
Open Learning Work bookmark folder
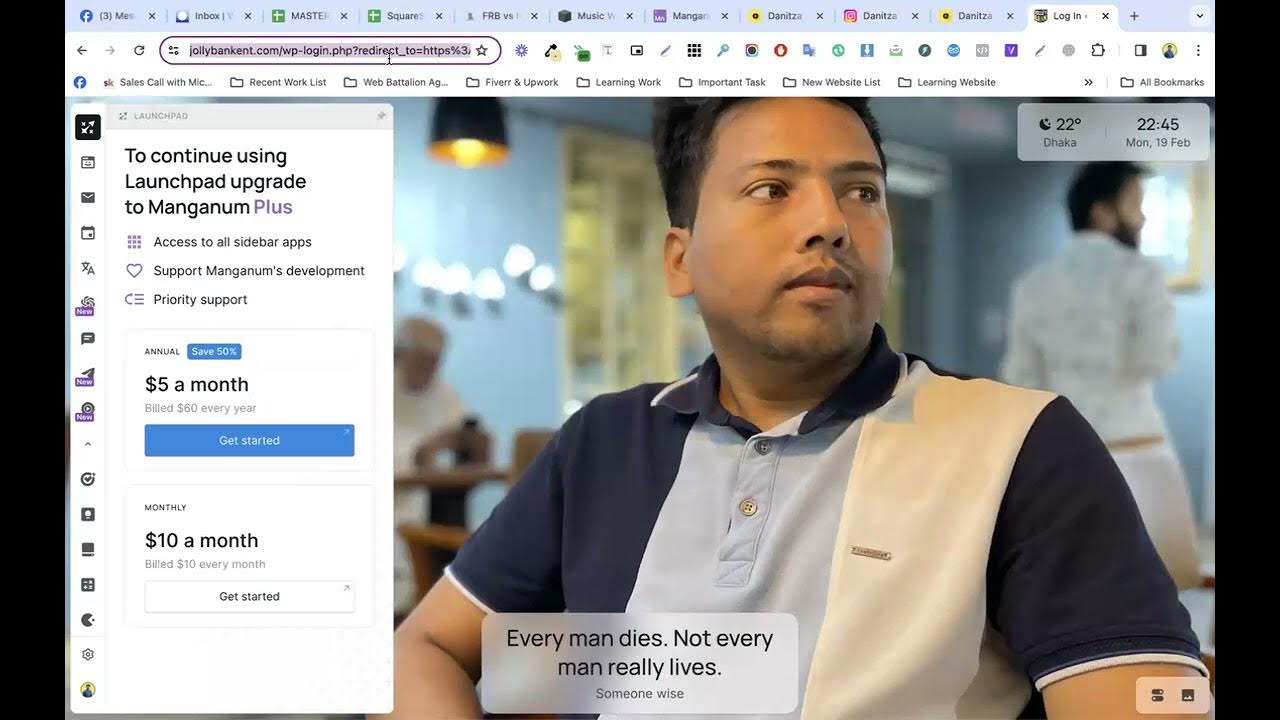pyautogui.click(x=619, y=82)
